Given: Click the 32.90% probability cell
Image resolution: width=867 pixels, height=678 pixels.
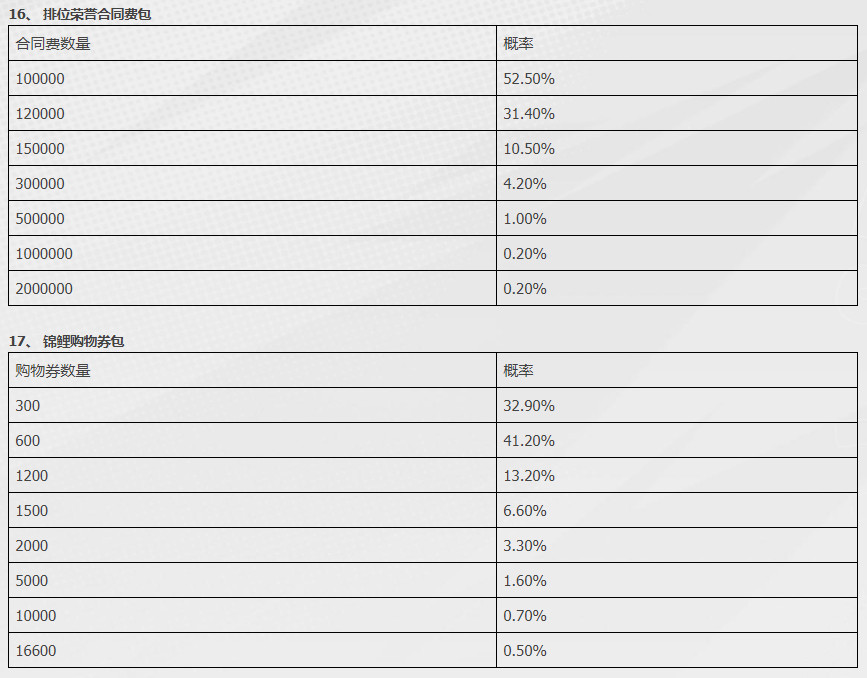Looking at the screenshot, I should click(x=677, y=405).
